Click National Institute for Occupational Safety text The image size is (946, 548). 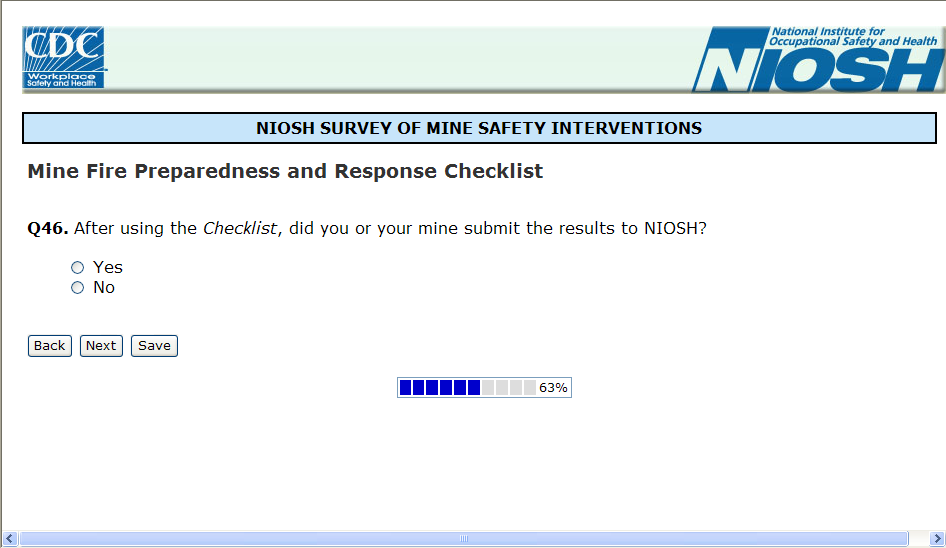coord(854,37)
